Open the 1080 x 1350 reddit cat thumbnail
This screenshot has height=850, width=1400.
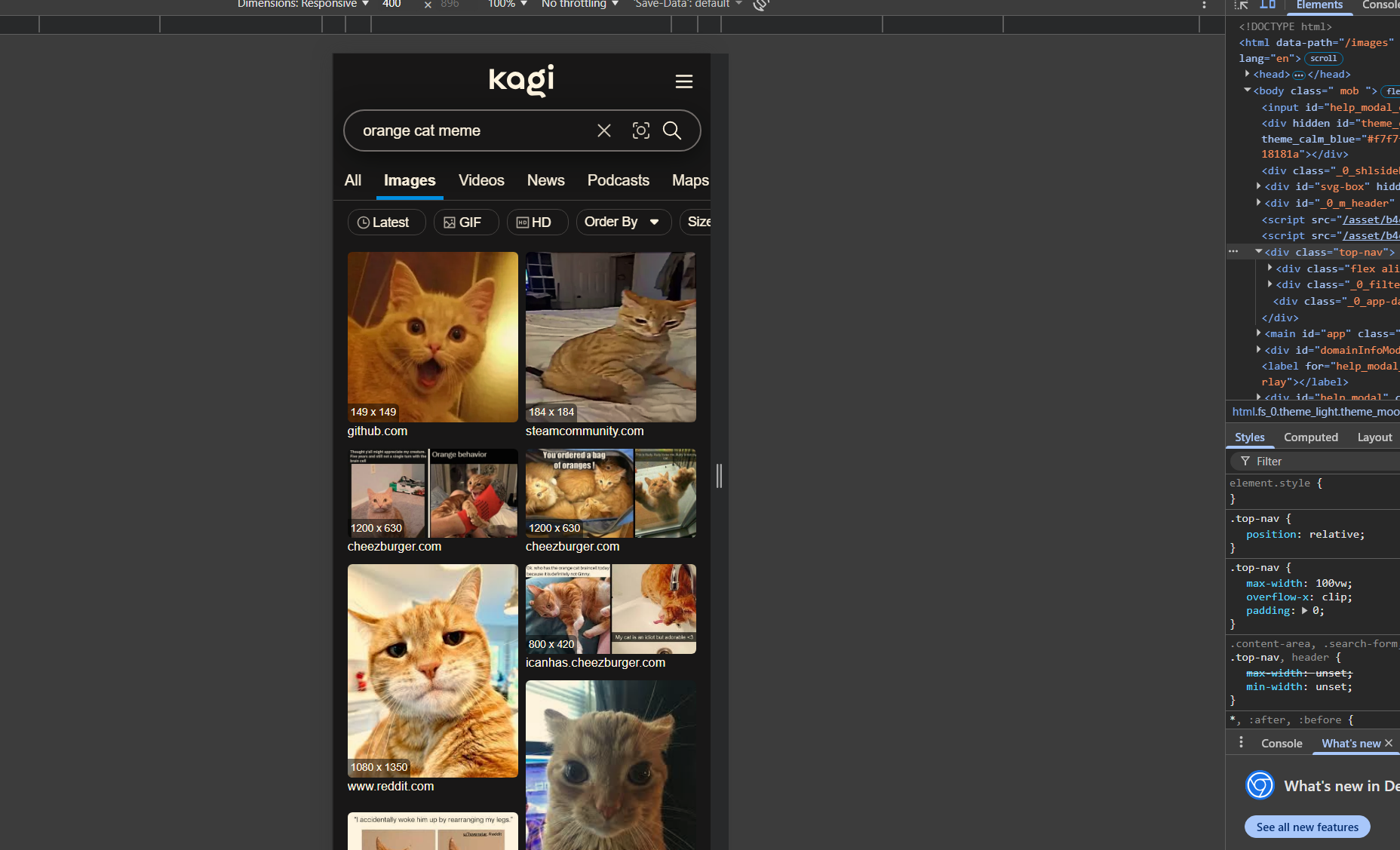coord(432,670)
